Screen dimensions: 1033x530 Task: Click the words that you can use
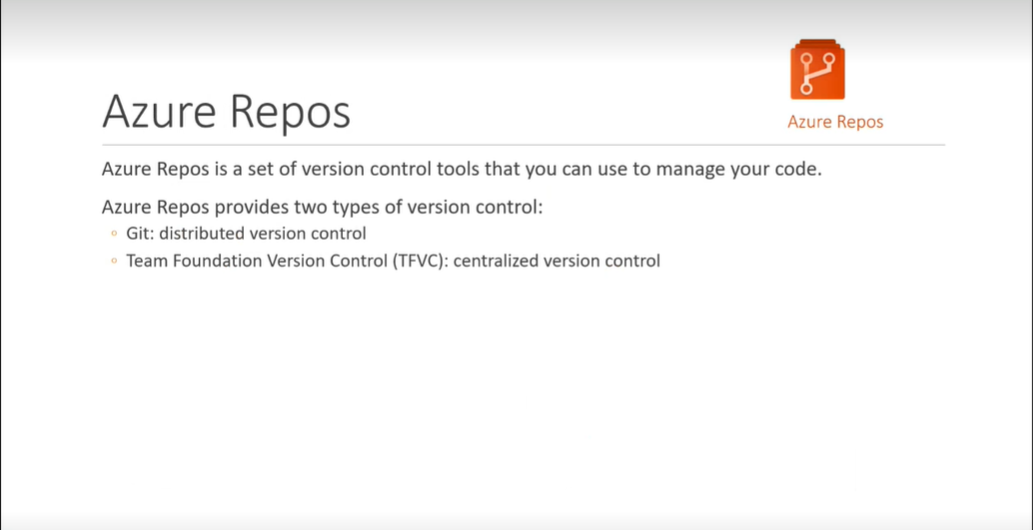point(561,169)
